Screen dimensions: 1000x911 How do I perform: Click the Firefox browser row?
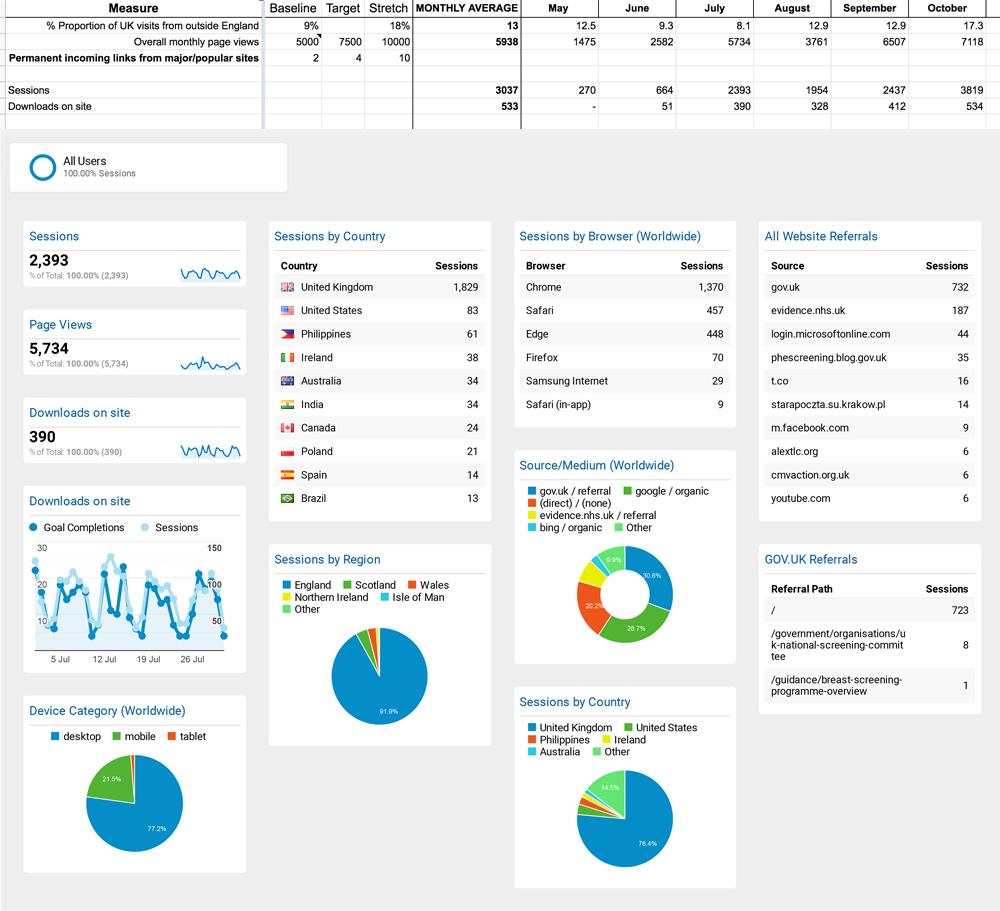click(x=624, y=358)
